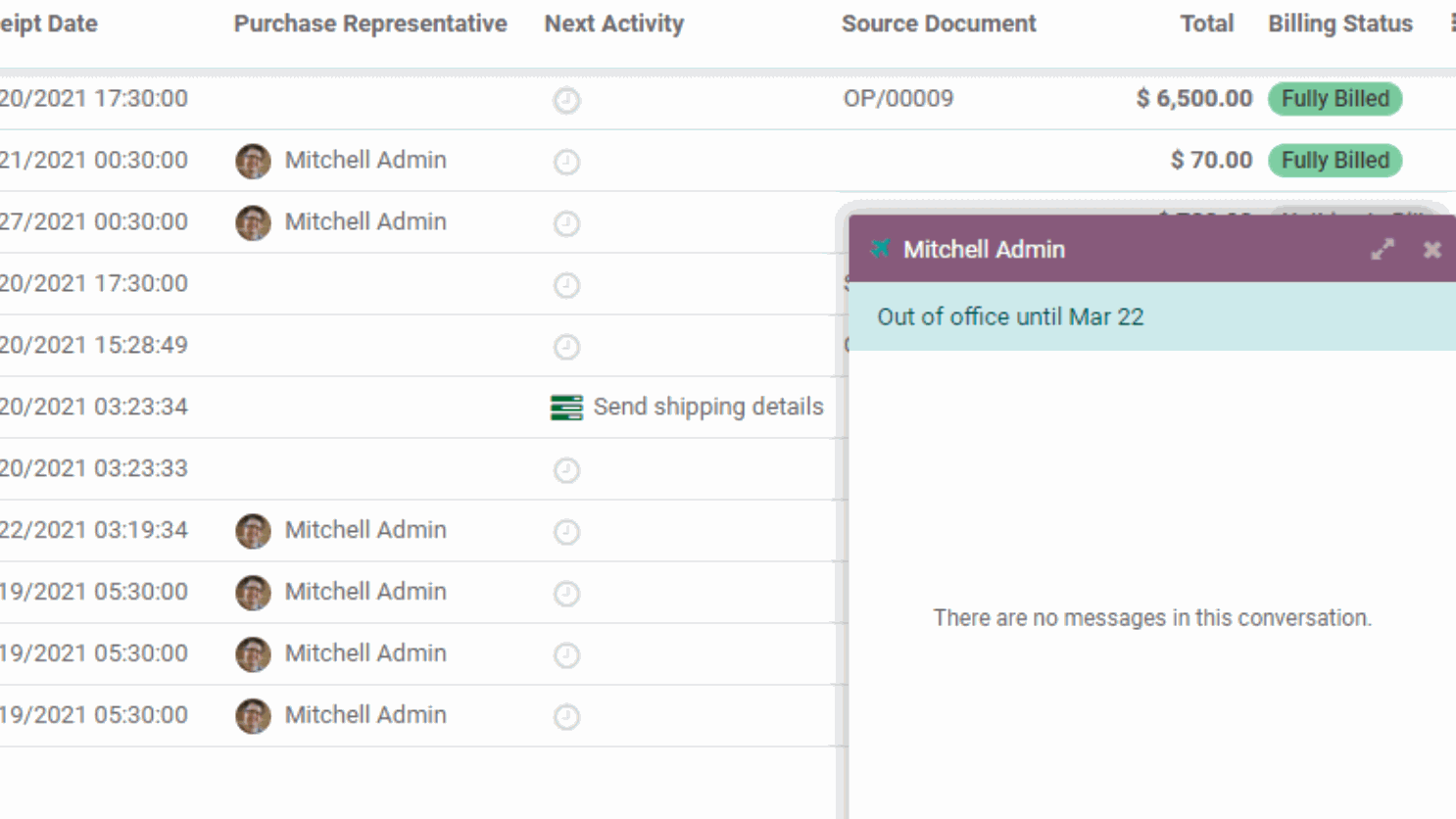This screenshot has width=1456, height=819.
Task: Click the activity clock in the 20/2021 15:28:49 row
Action: pyautogui.click(x=566, y=347)
